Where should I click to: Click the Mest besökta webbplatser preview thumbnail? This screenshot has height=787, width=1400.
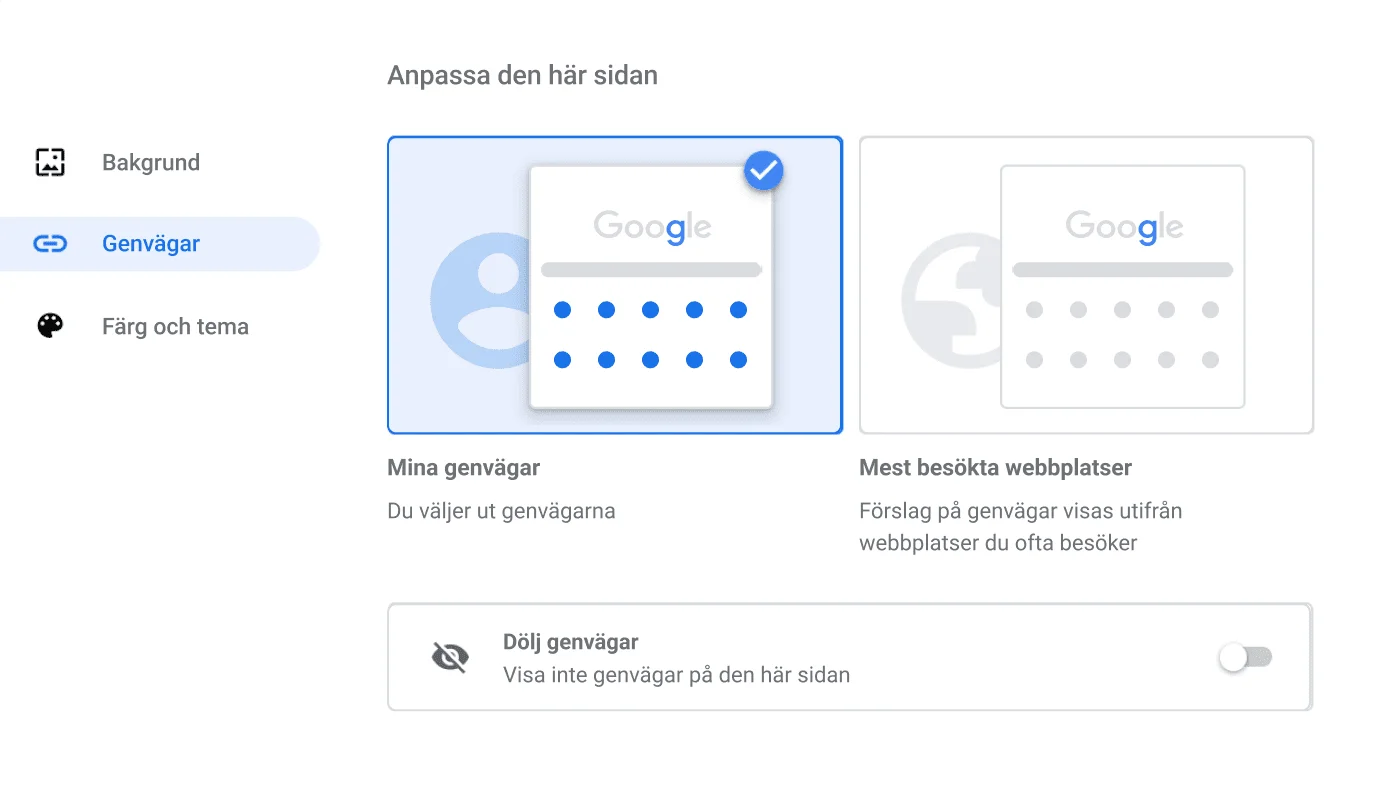(1122, 286)
